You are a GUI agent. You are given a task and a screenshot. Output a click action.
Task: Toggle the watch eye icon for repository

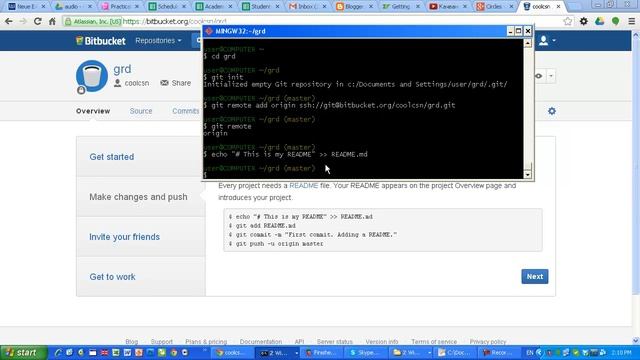(539, 76)
